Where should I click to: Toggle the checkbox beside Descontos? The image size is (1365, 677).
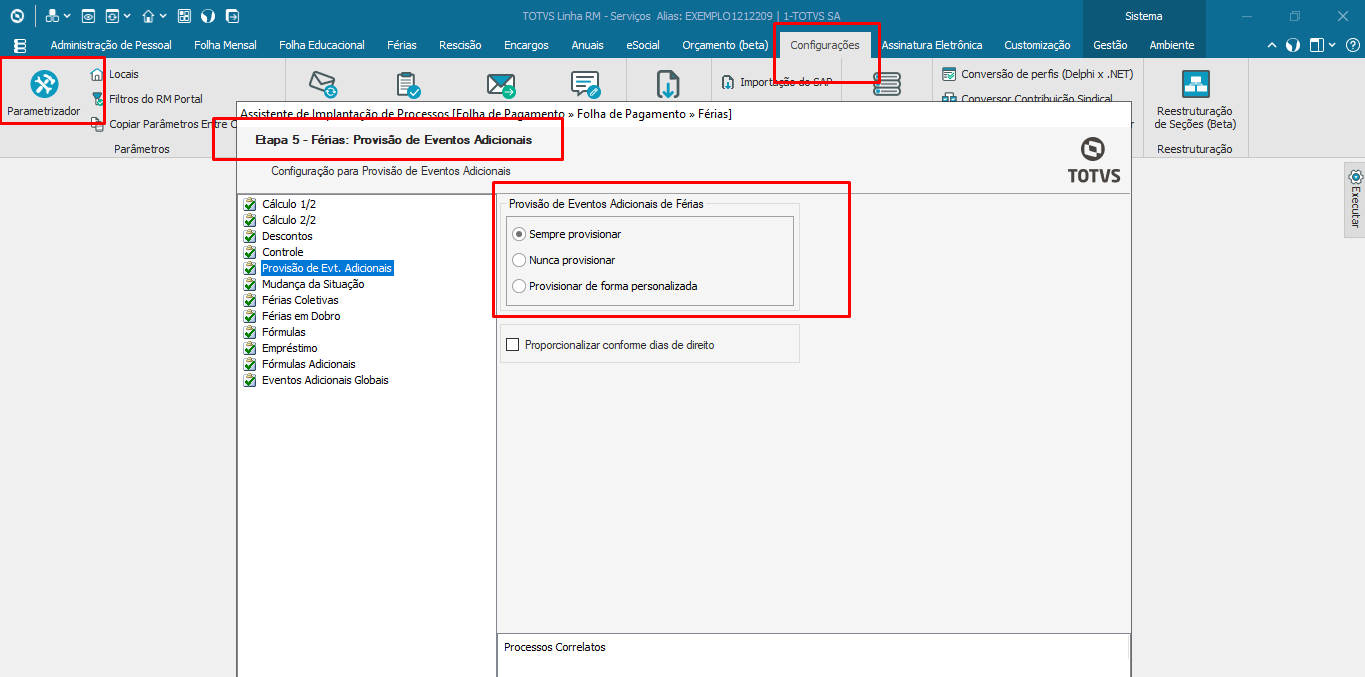coord(250,236)
